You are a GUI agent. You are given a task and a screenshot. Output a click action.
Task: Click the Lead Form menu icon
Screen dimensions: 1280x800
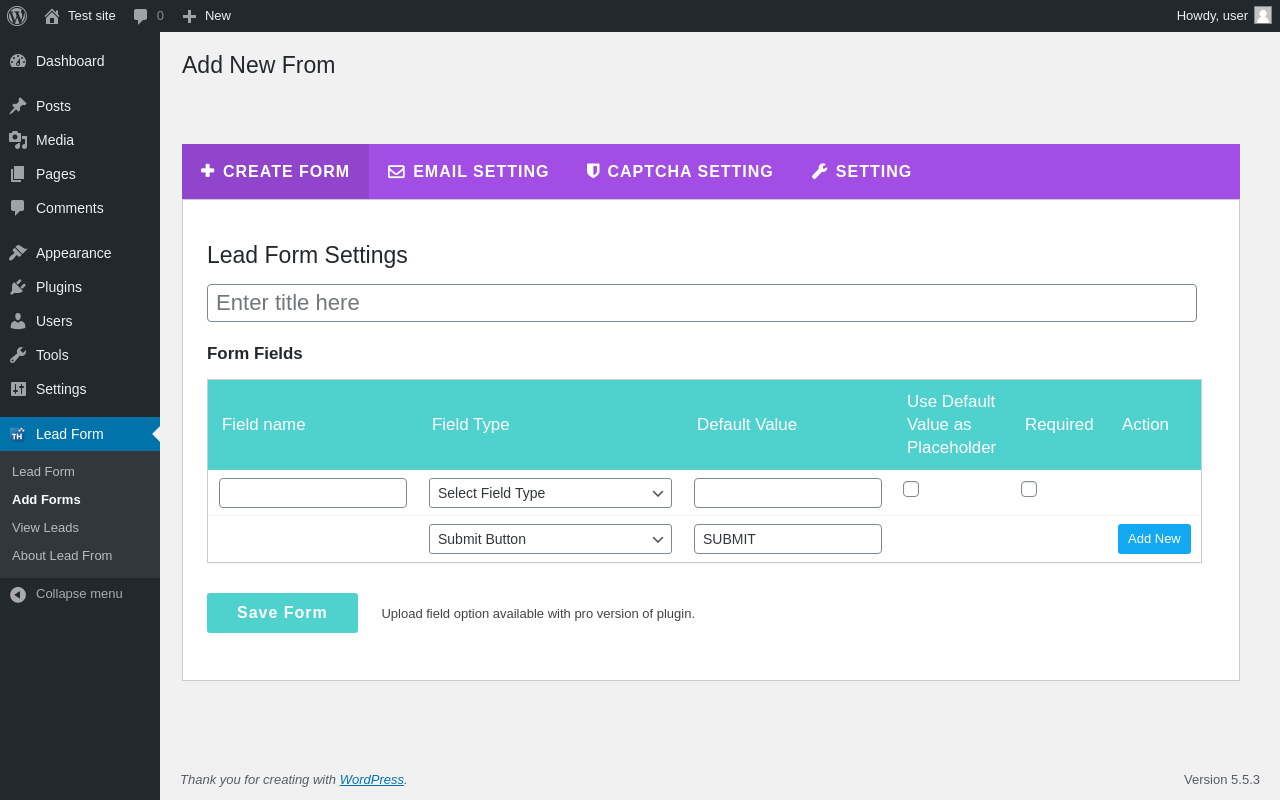(x=18, y=434)
